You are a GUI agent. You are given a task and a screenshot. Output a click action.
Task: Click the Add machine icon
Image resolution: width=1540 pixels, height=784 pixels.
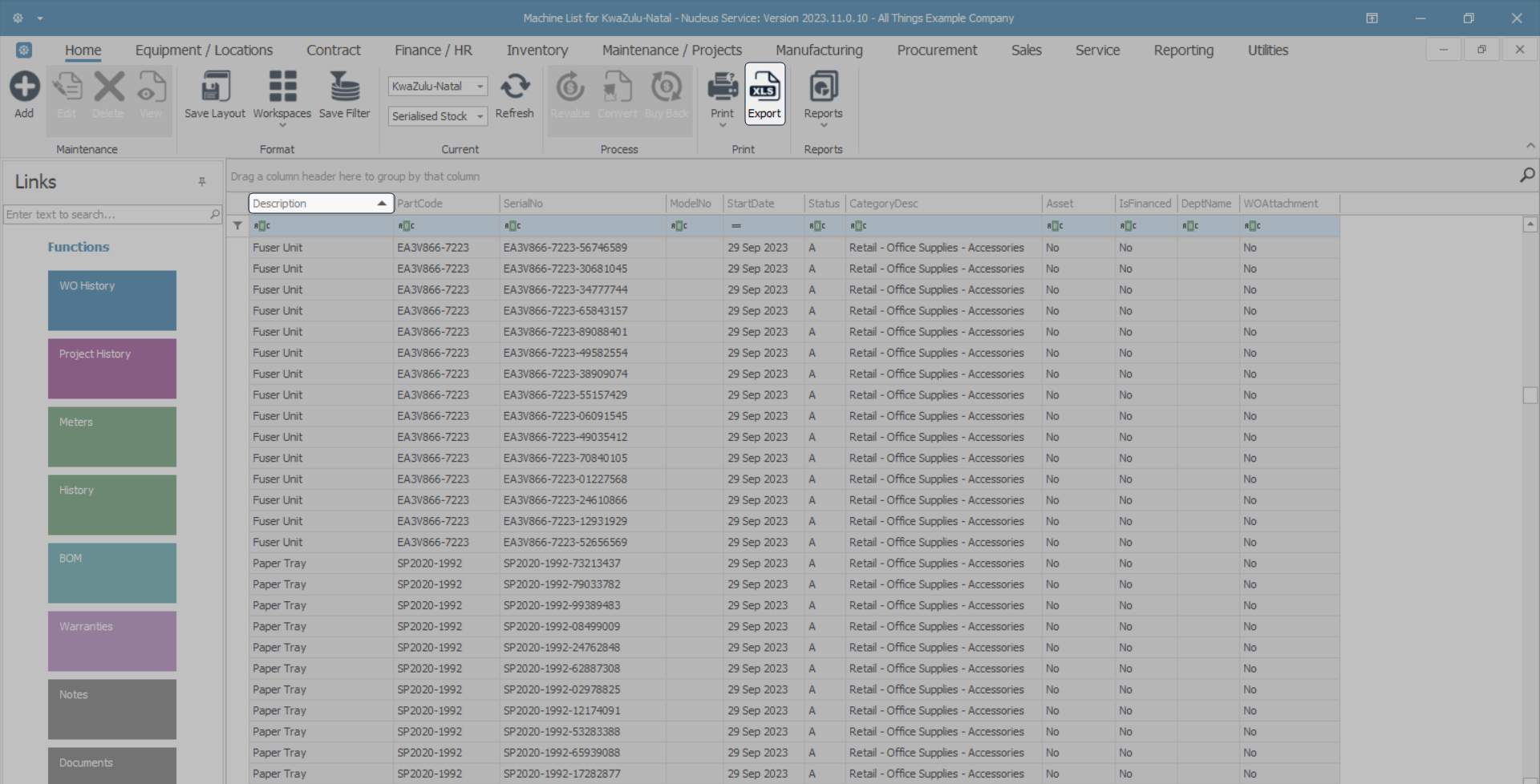[24, 87]
